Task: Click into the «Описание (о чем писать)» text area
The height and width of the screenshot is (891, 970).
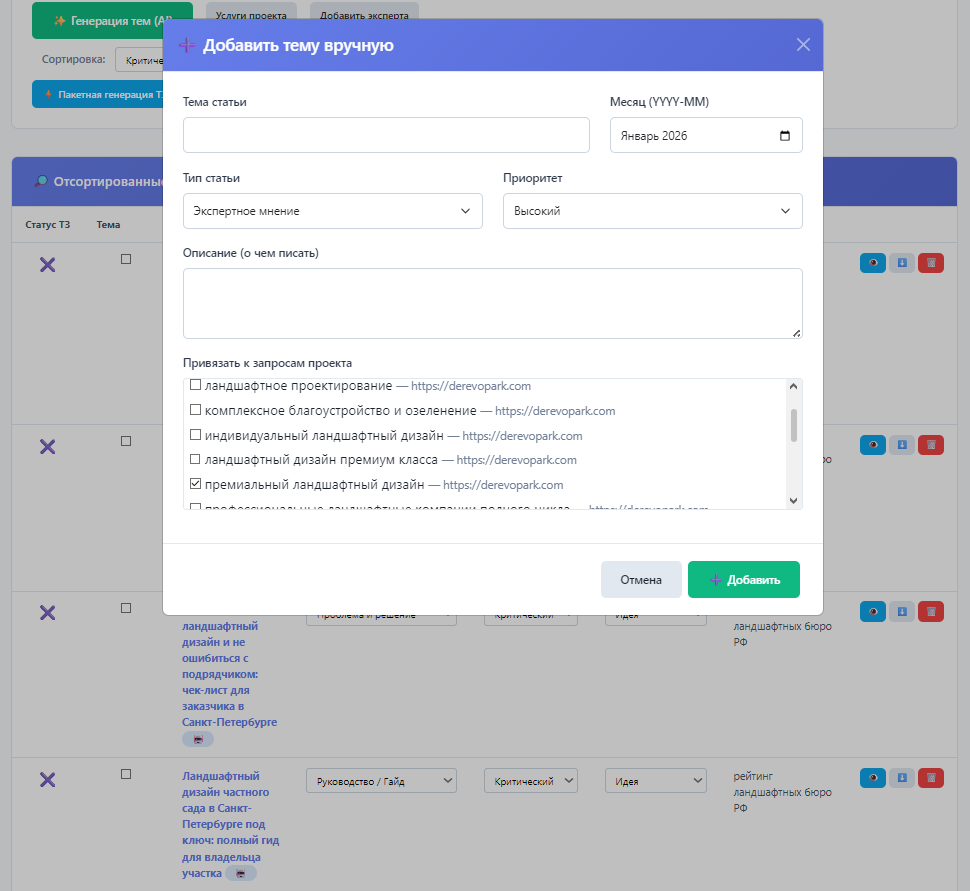Action: click(492, 303)
